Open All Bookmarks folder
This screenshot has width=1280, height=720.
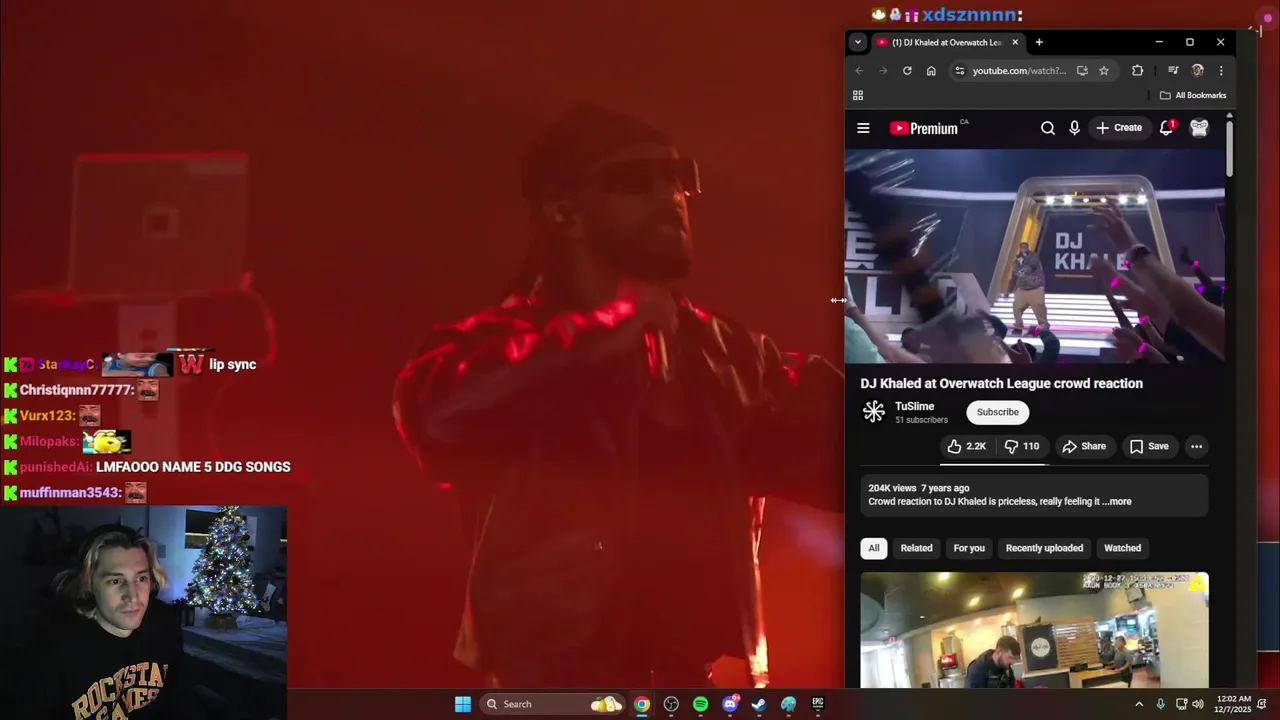click(1193, 95)
